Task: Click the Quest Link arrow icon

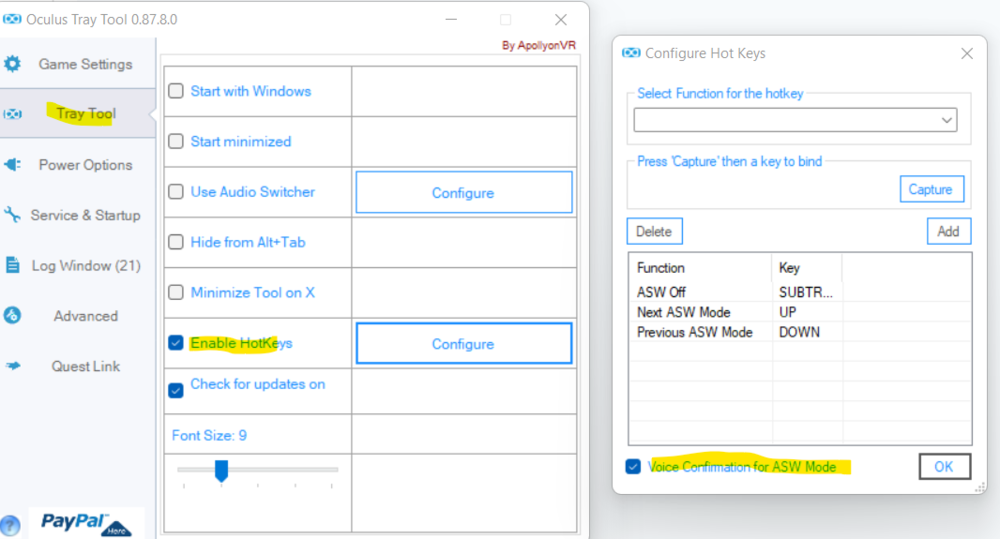Action: [13, 366]
